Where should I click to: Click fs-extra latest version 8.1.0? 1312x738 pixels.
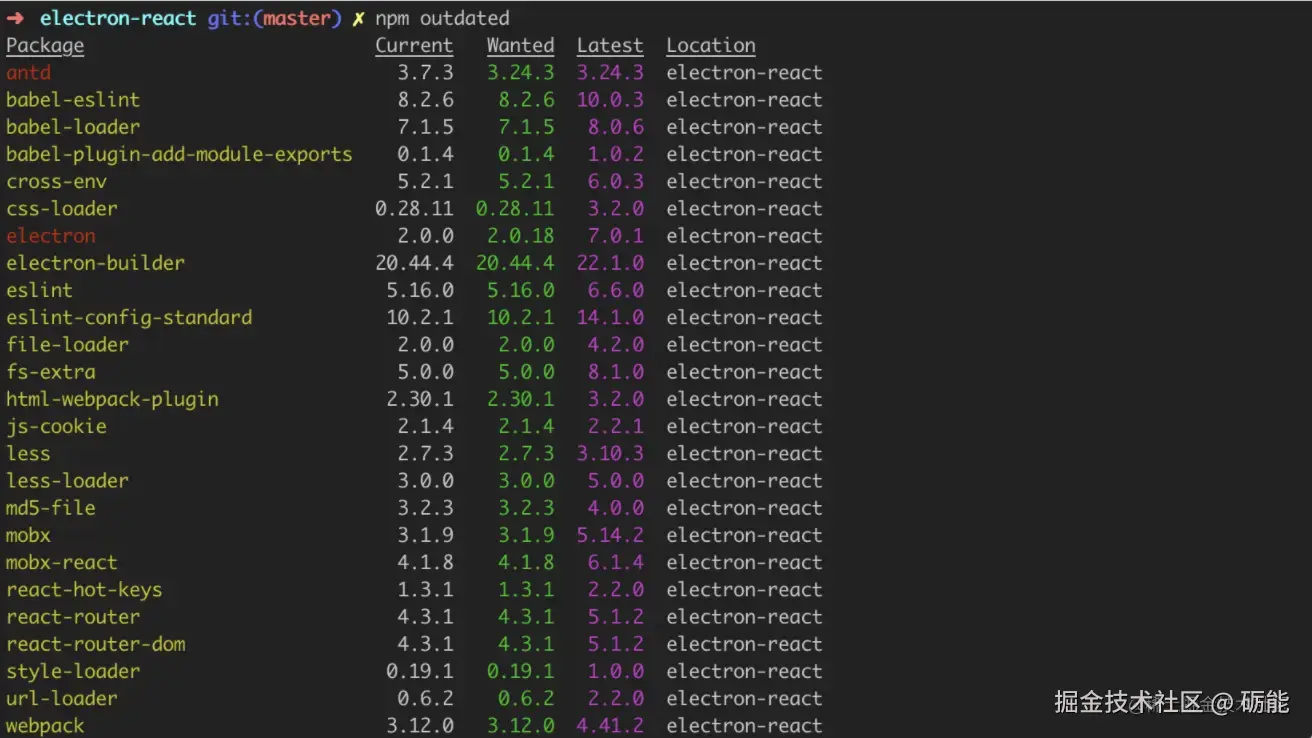[616, 372]
